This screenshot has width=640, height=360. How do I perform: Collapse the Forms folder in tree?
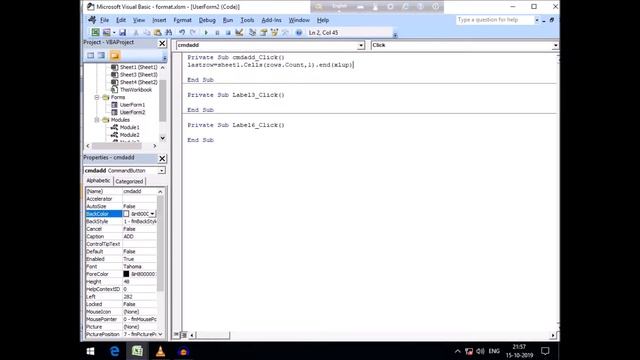pos(97,97)
